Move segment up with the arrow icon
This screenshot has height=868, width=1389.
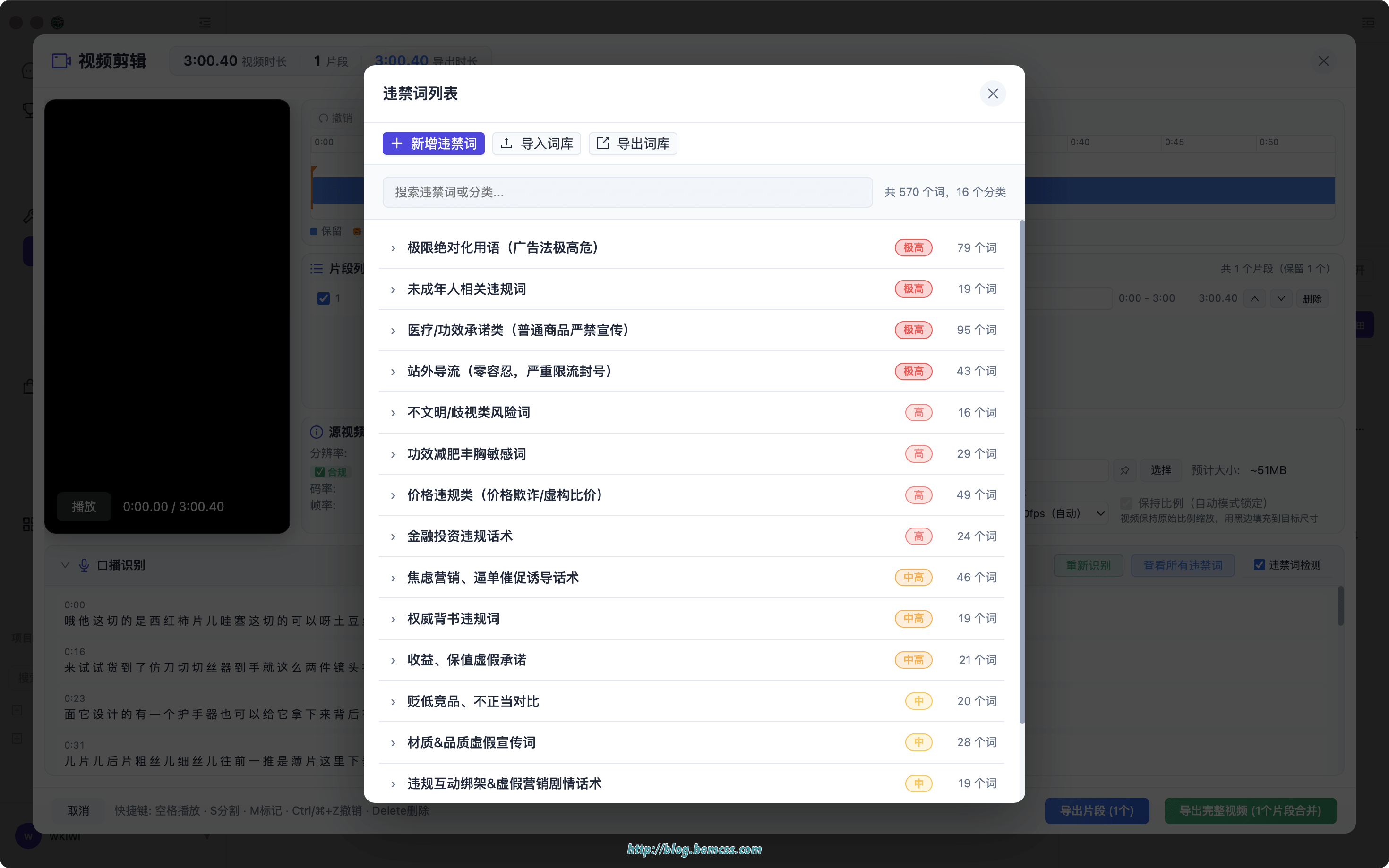[1255, 298]
